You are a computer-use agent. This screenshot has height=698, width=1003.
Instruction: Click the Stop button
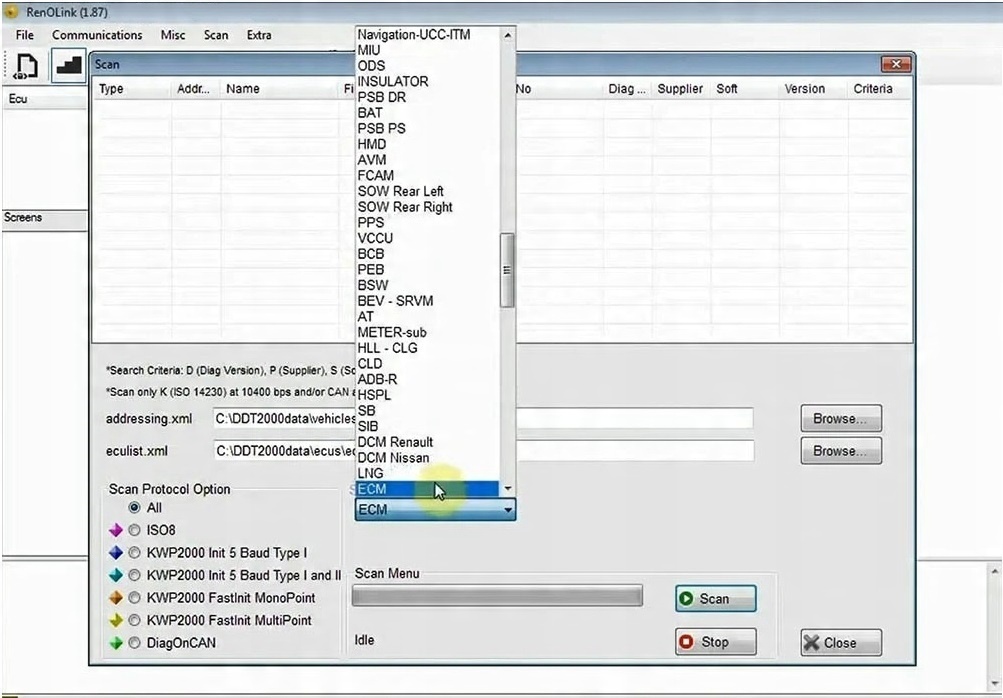[x=715, y=642]
